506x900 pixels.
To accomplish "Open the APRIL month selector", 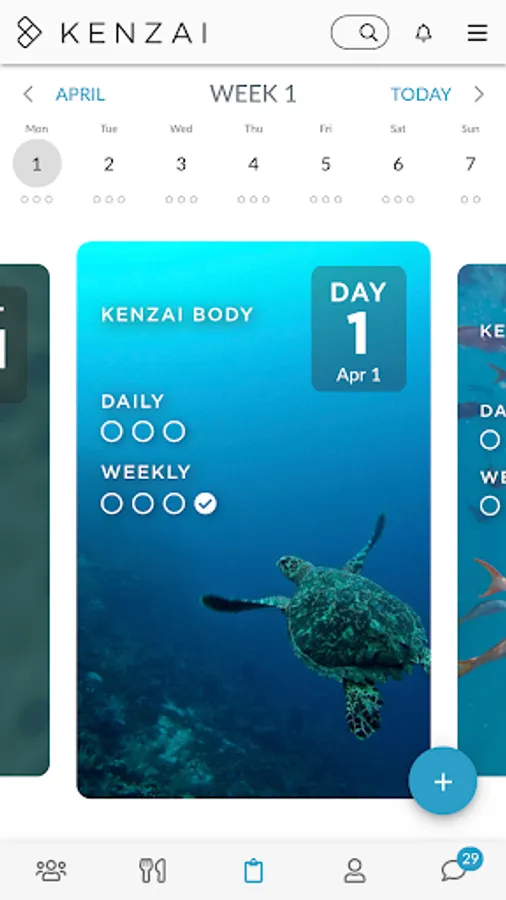I will [x=80, y=94].
